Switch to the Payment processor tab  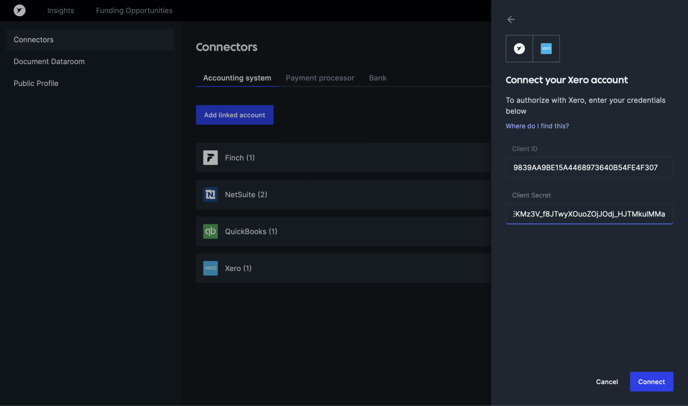click(320, 78)
